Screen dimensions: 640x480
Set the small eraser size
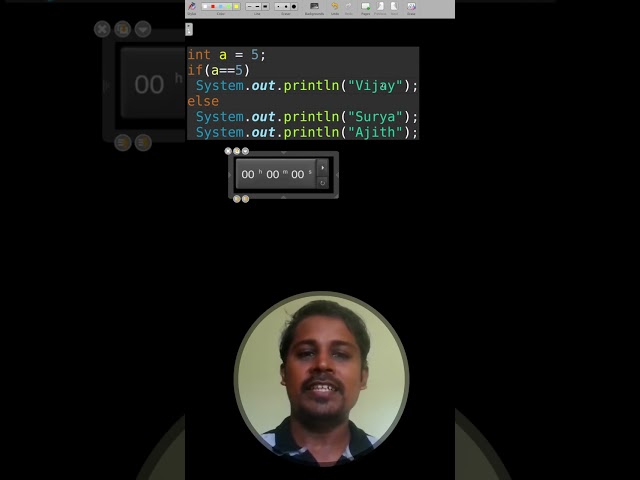point(278,7)
